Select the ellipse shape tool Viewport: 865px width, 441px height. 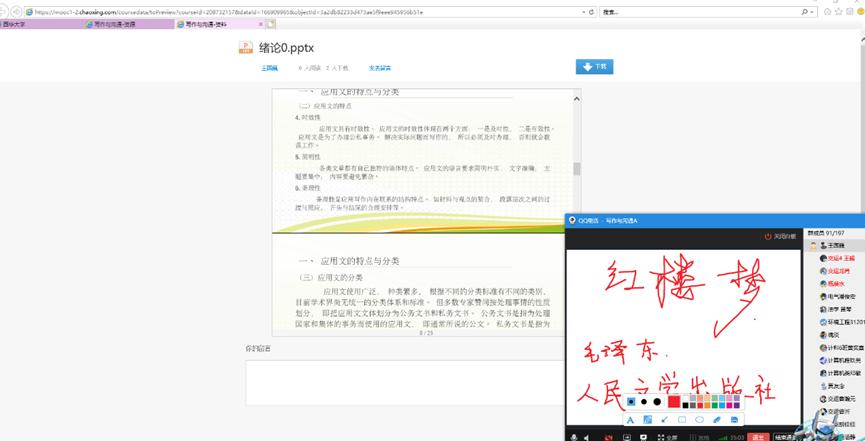tap(700, 419)
